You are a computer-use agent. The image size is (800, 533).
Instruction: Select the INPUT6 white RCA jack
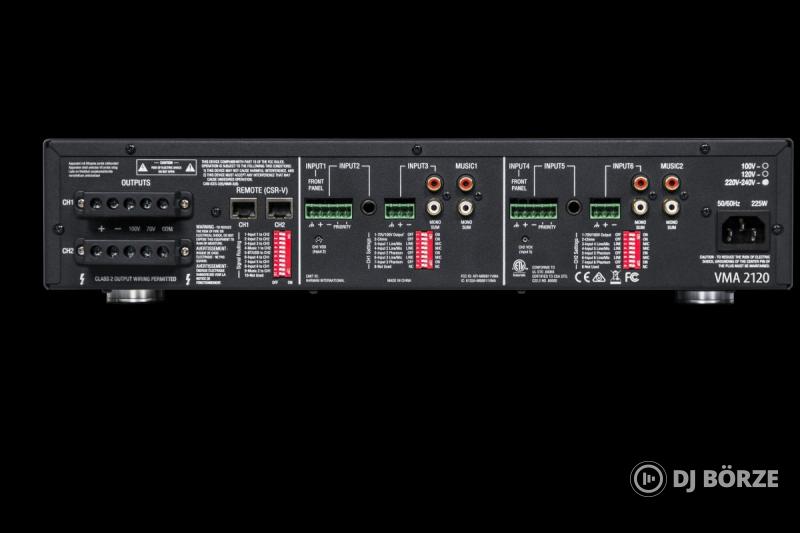(x=640, y=207)
